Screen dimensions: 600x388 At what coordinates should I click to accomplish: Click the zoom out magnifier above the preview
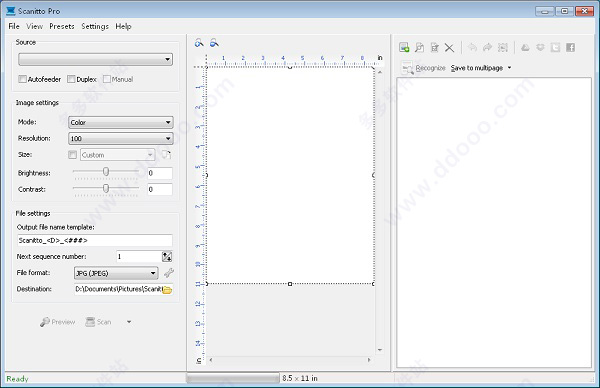[214, 43]
